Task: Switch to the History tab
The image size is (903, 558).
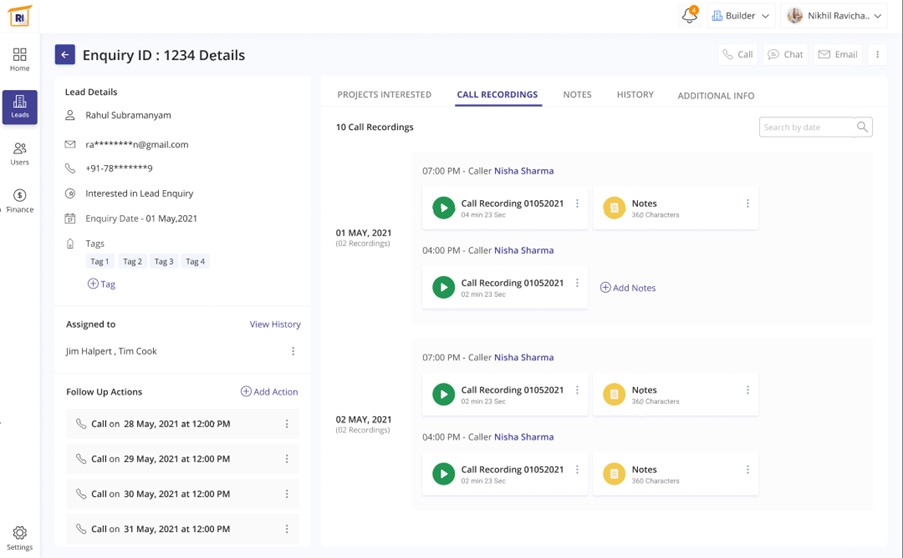Action: coord(635,95)
